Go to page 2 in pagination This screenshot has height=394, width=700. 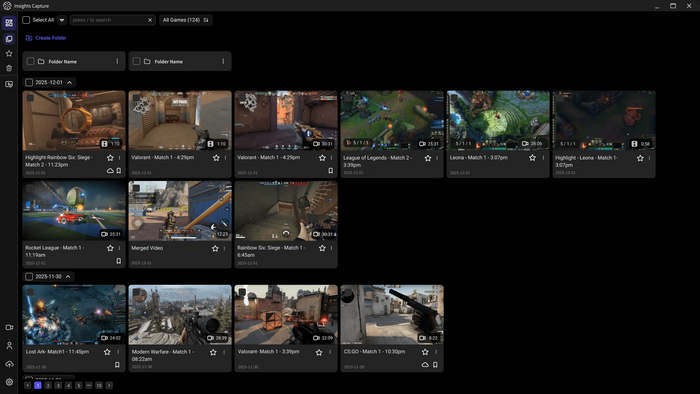(x=48, y=385)
